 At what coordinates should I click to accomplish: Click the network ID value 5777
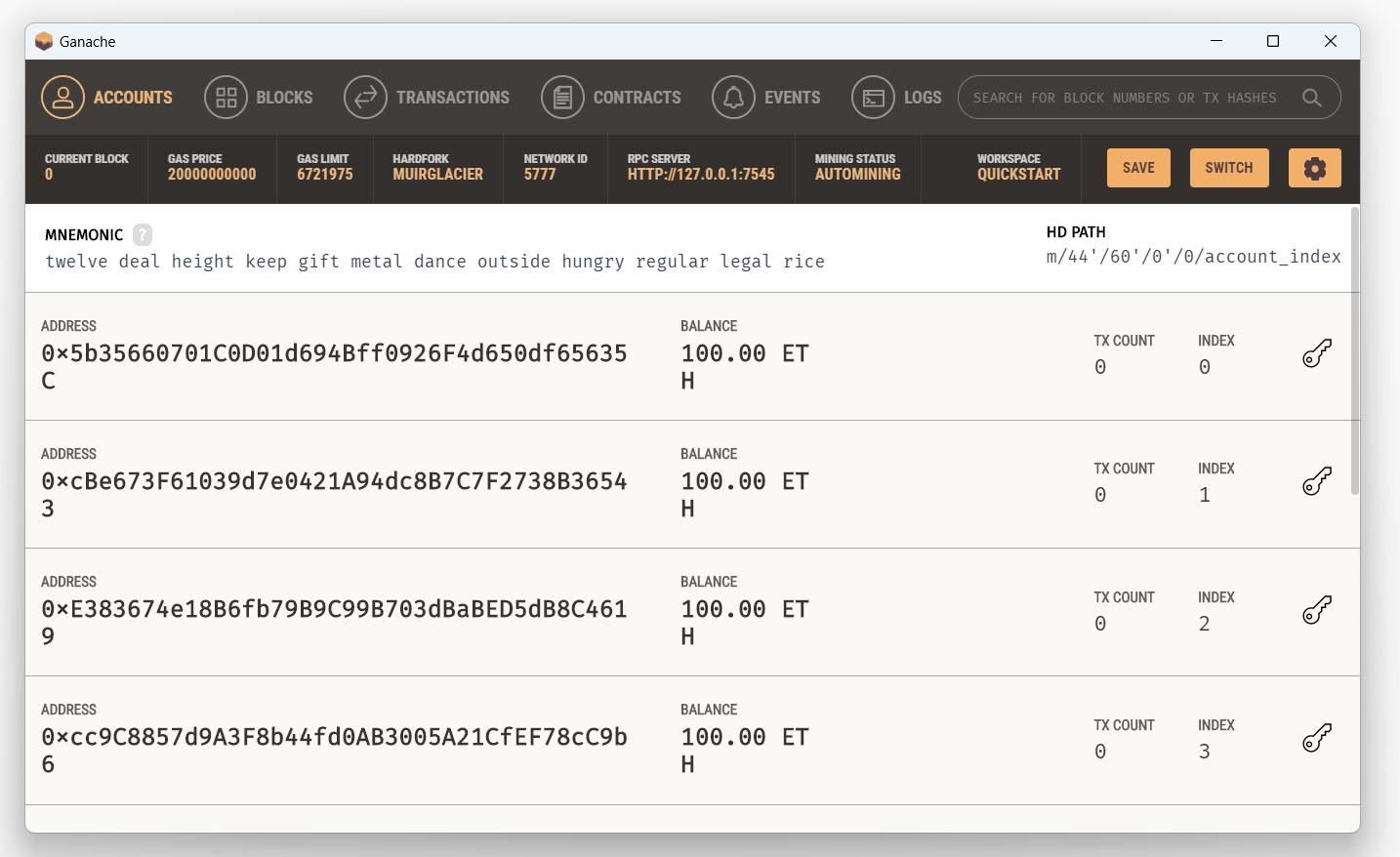540,175
